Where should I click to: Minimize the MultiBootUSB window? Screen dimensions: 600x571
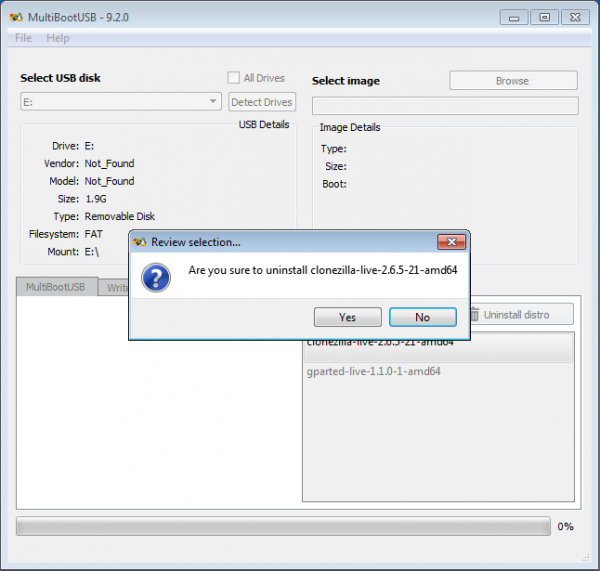click(x=514, y=18)
